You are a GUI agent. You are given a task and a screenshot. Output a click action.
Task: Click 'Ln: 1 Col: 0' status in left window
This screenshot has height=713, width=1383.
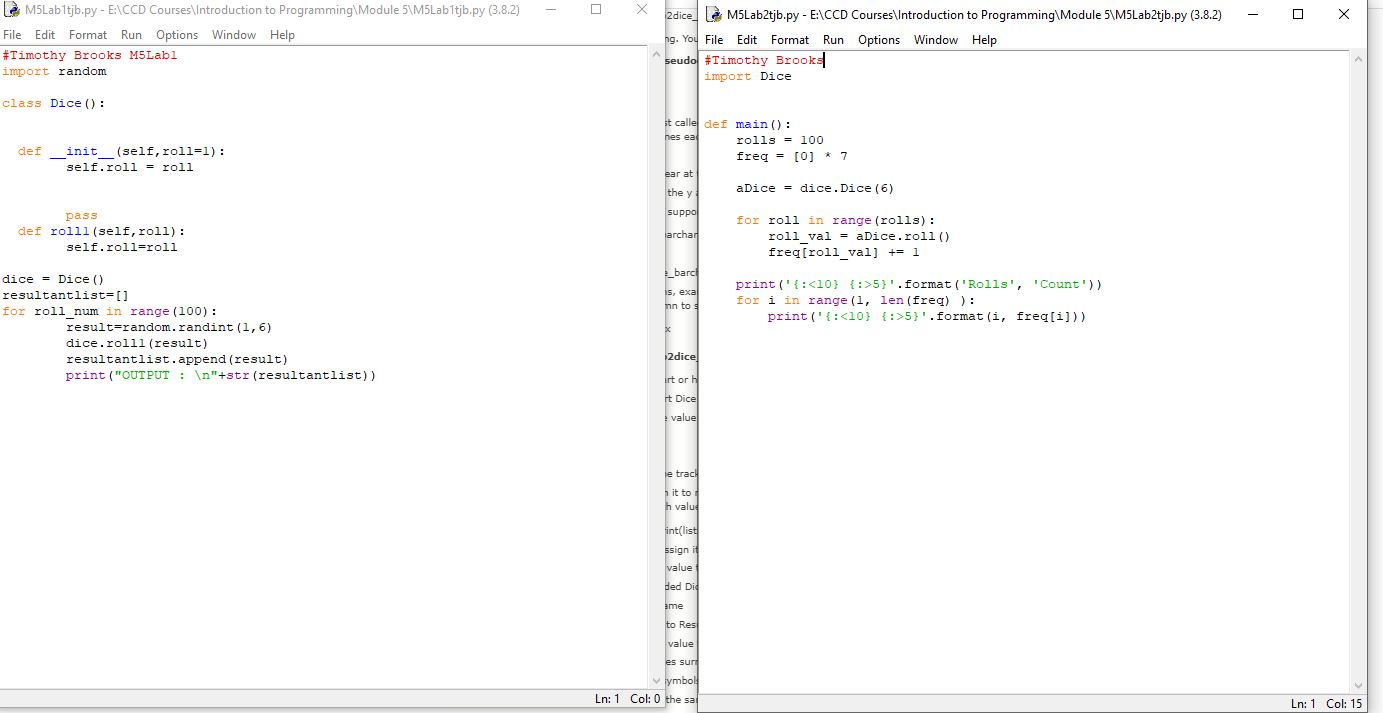[627, 699]
